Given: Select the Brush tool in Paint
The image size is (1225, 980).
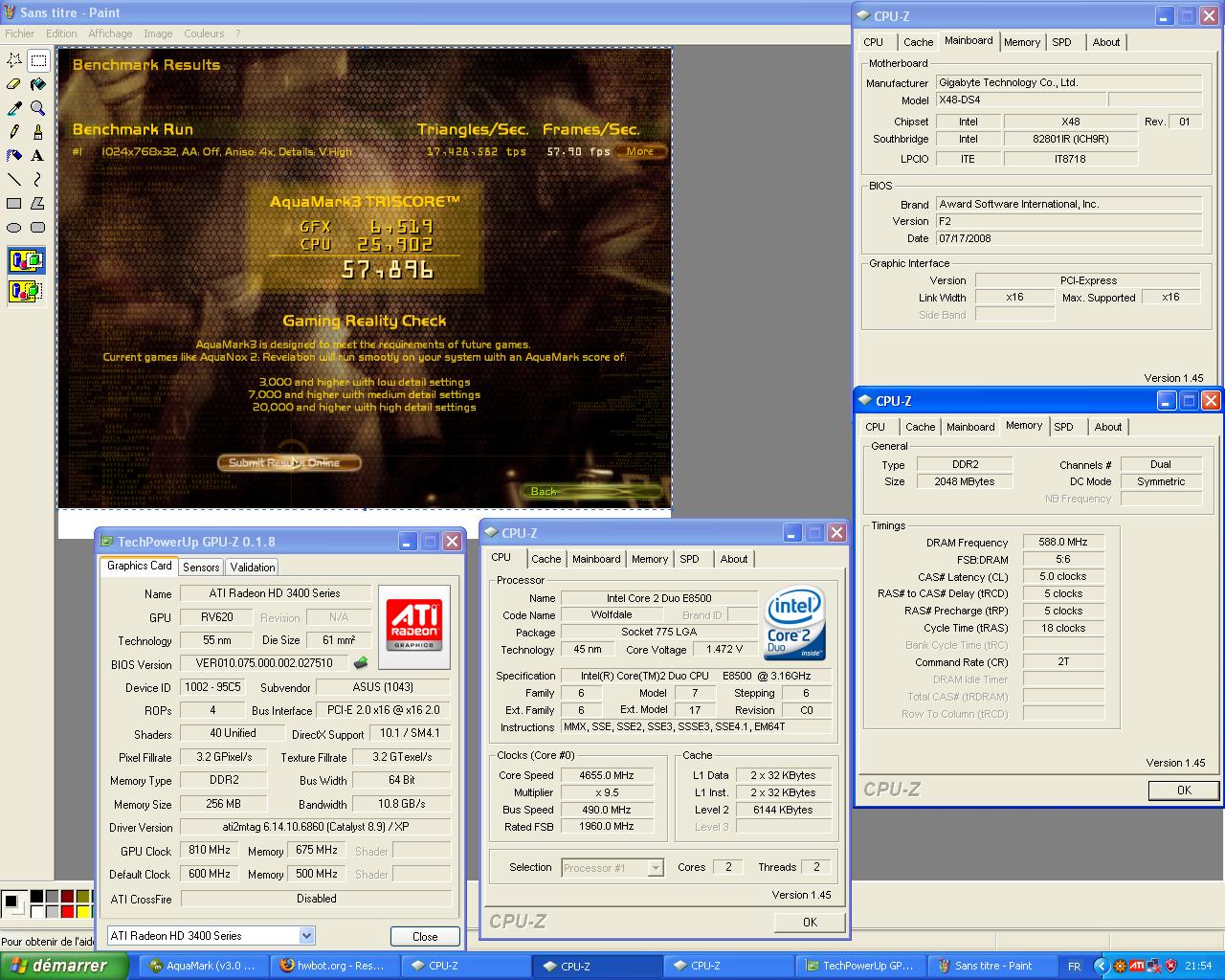Looking at the screenshot, I should tap(38, 131).
